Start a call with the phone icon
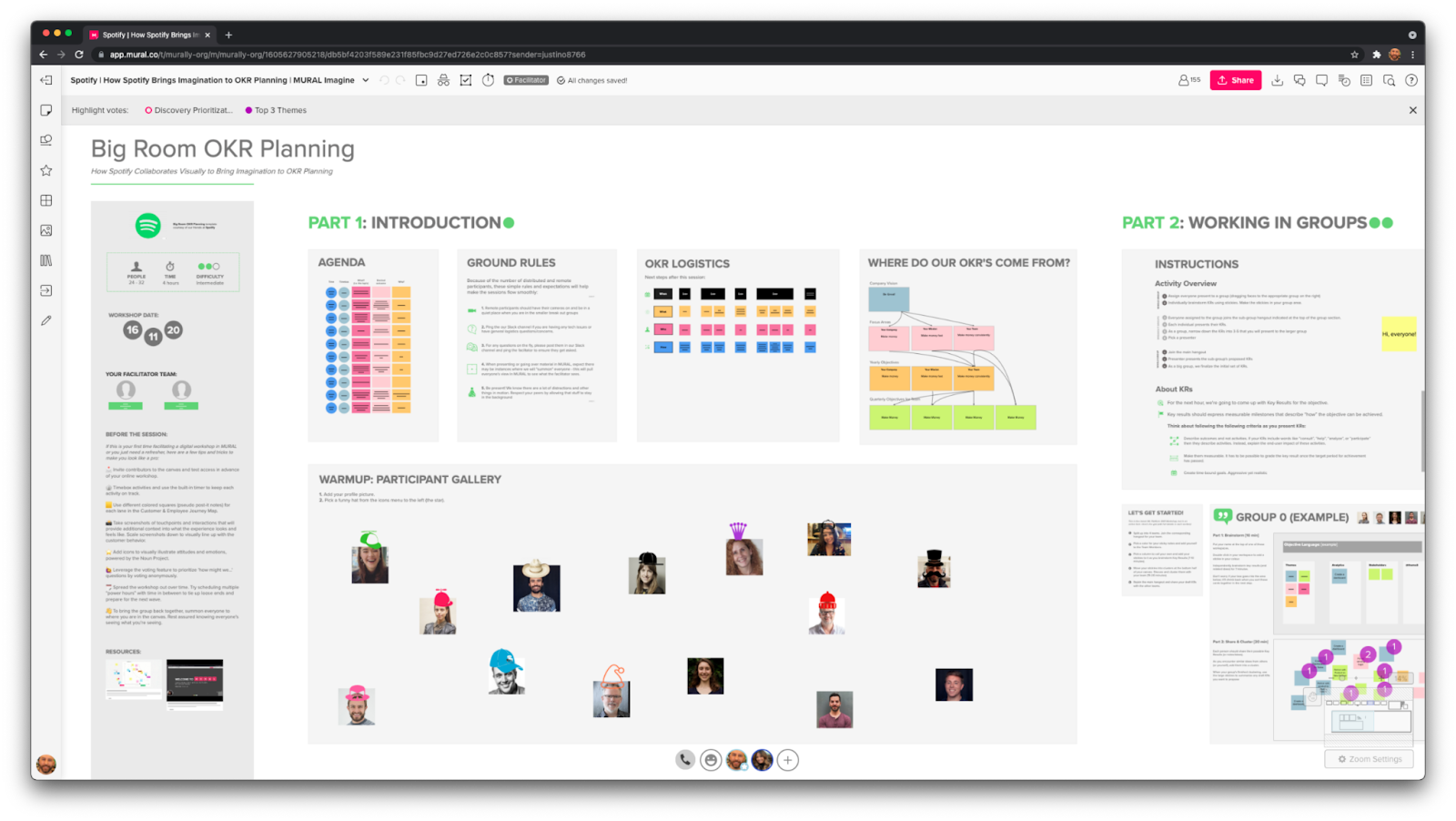 coord(685,760)
